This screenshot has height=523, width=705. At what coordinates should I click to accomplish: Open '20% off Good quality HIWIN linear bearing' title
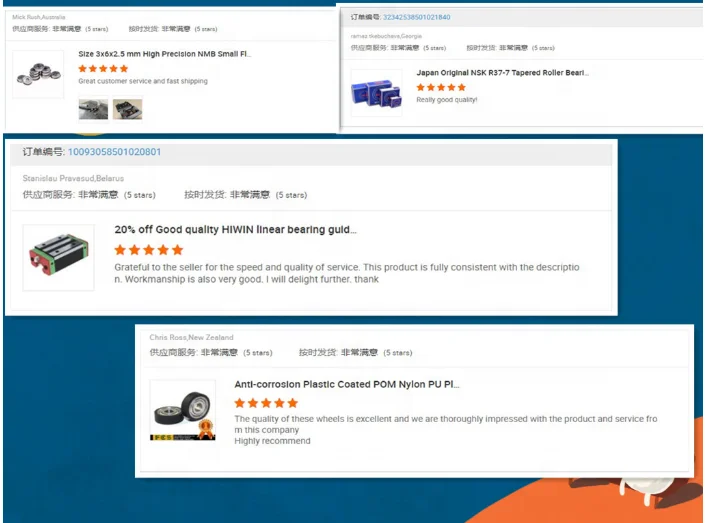(x=235, y=229)
